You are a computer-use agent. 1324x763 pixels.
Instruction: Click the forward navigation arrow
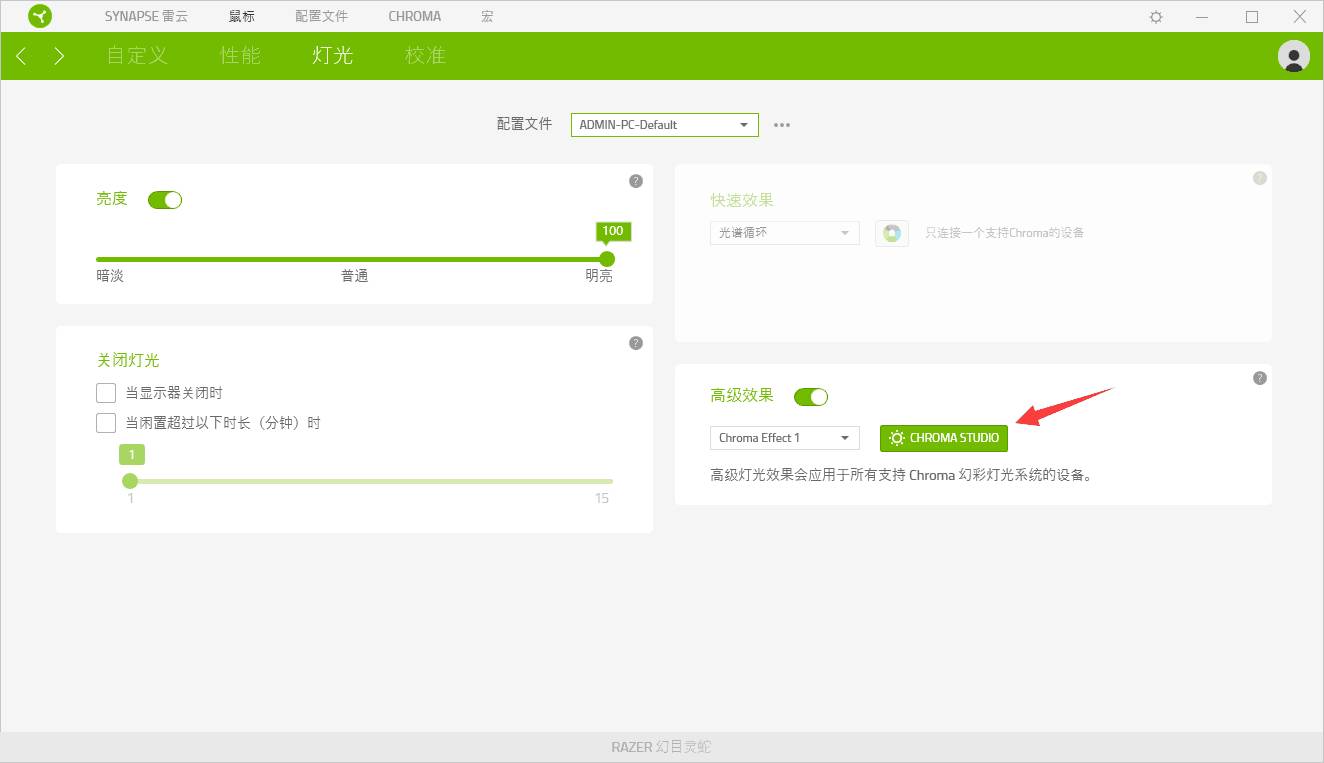pos(58,56)
